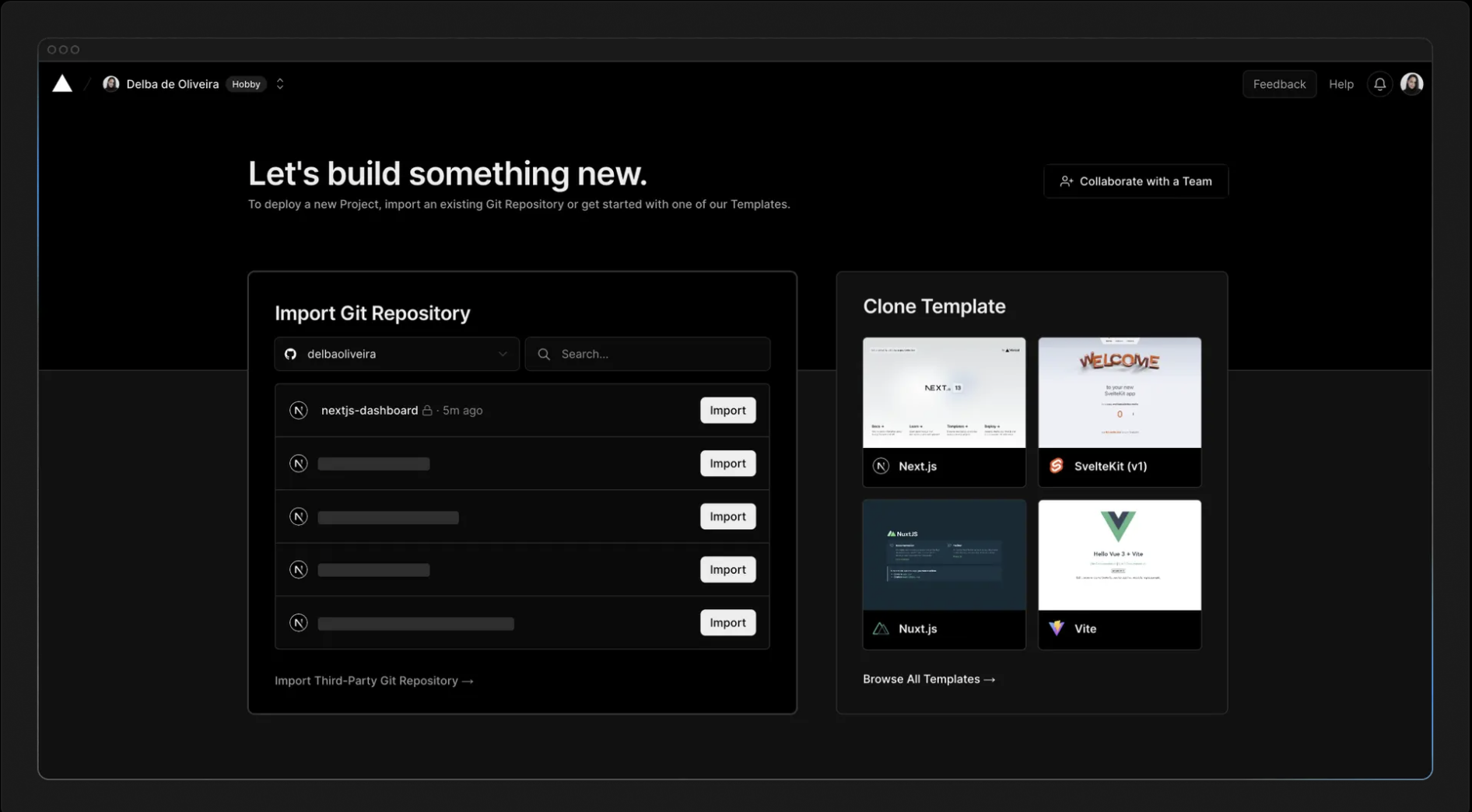Click the Next.js icon in the second repository row

pos(299,464)
